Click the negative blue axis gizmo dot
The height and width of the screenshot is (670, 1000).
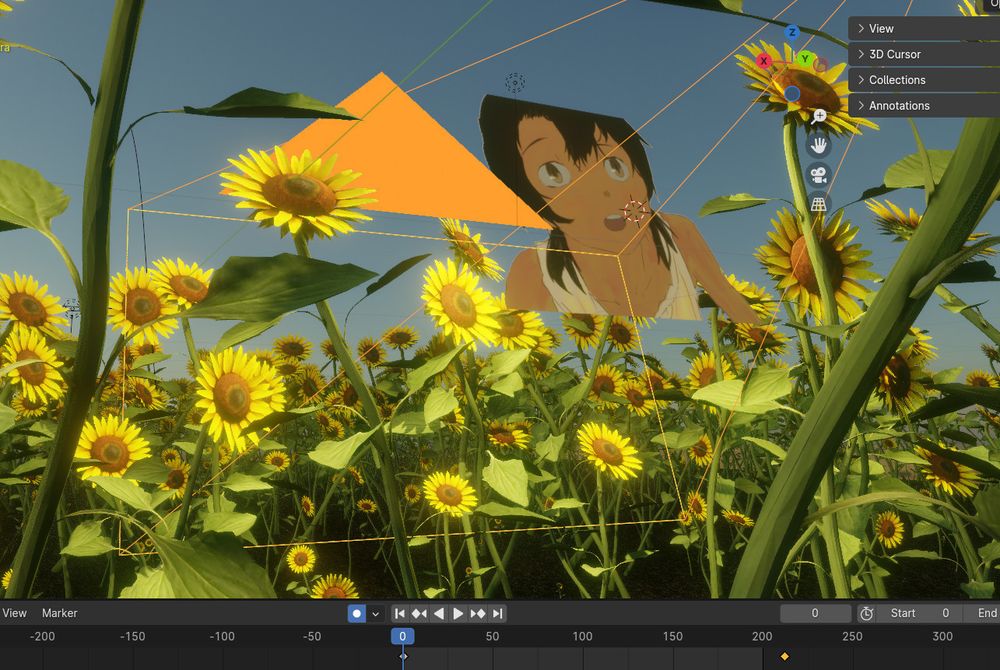click(x=792, y=94)
